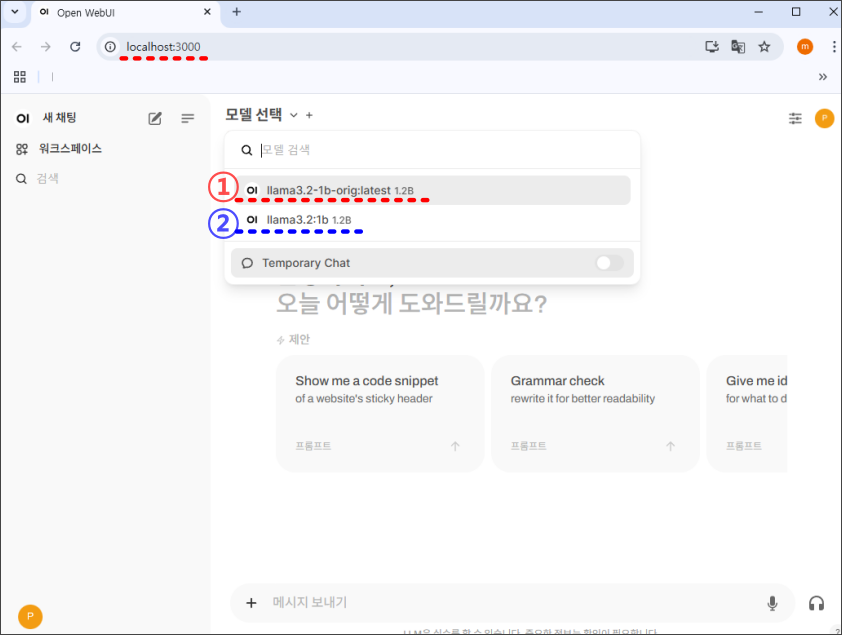This screenshot has width=842, height=635.
Task: Collapse the sidebar using the hamburger icon
Action: tap(187, 117)
